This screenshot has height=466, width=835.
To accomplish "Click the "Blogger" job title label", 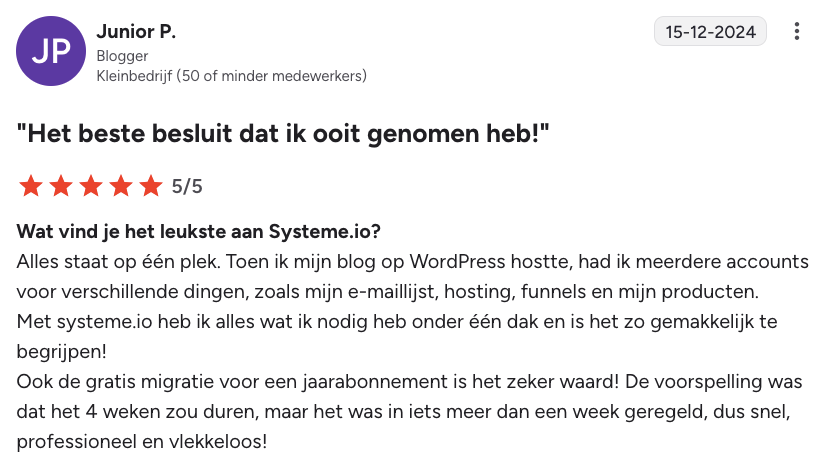I will [x=122, y=56].
